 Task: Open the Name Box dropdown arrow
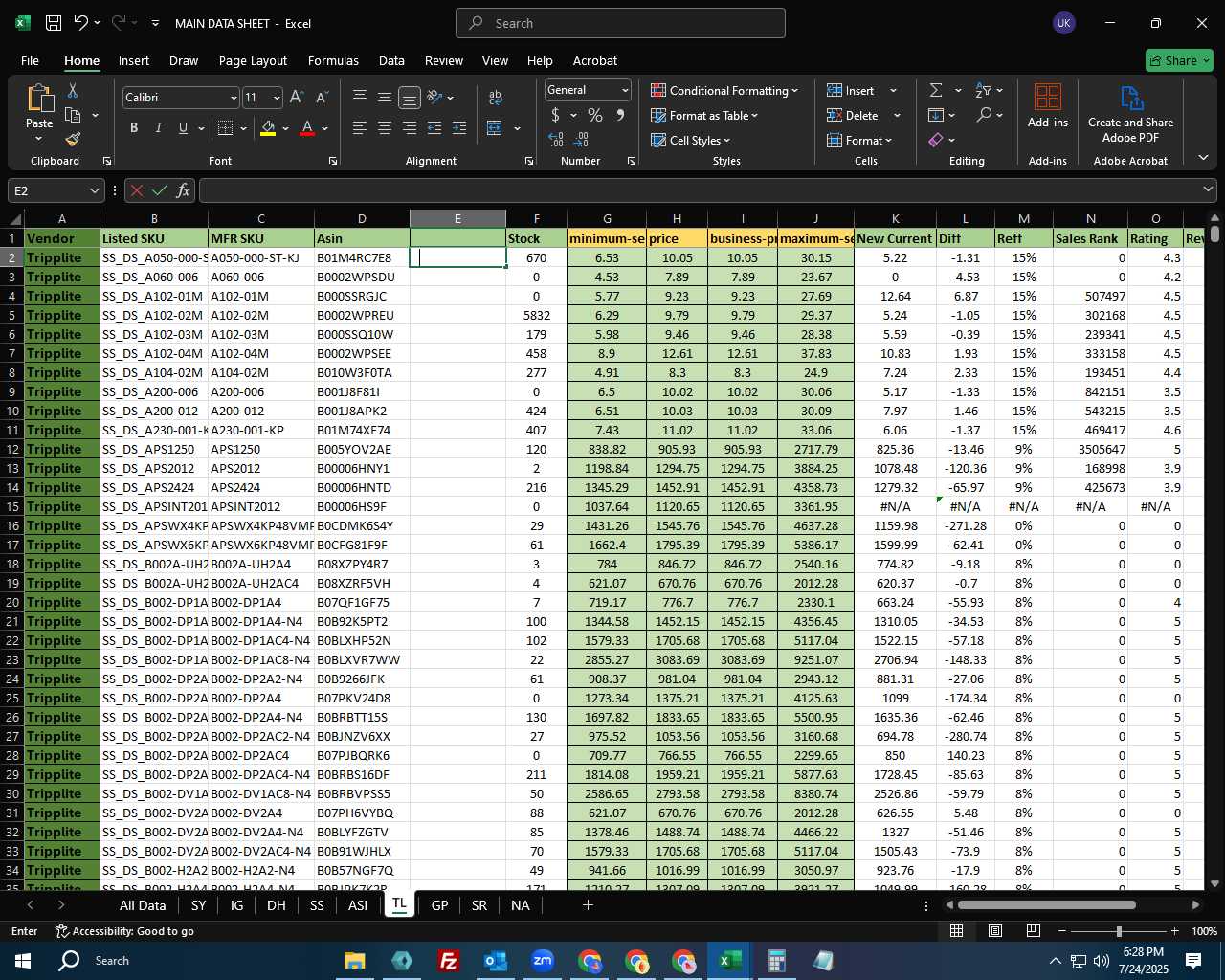[x=94, y=190]
